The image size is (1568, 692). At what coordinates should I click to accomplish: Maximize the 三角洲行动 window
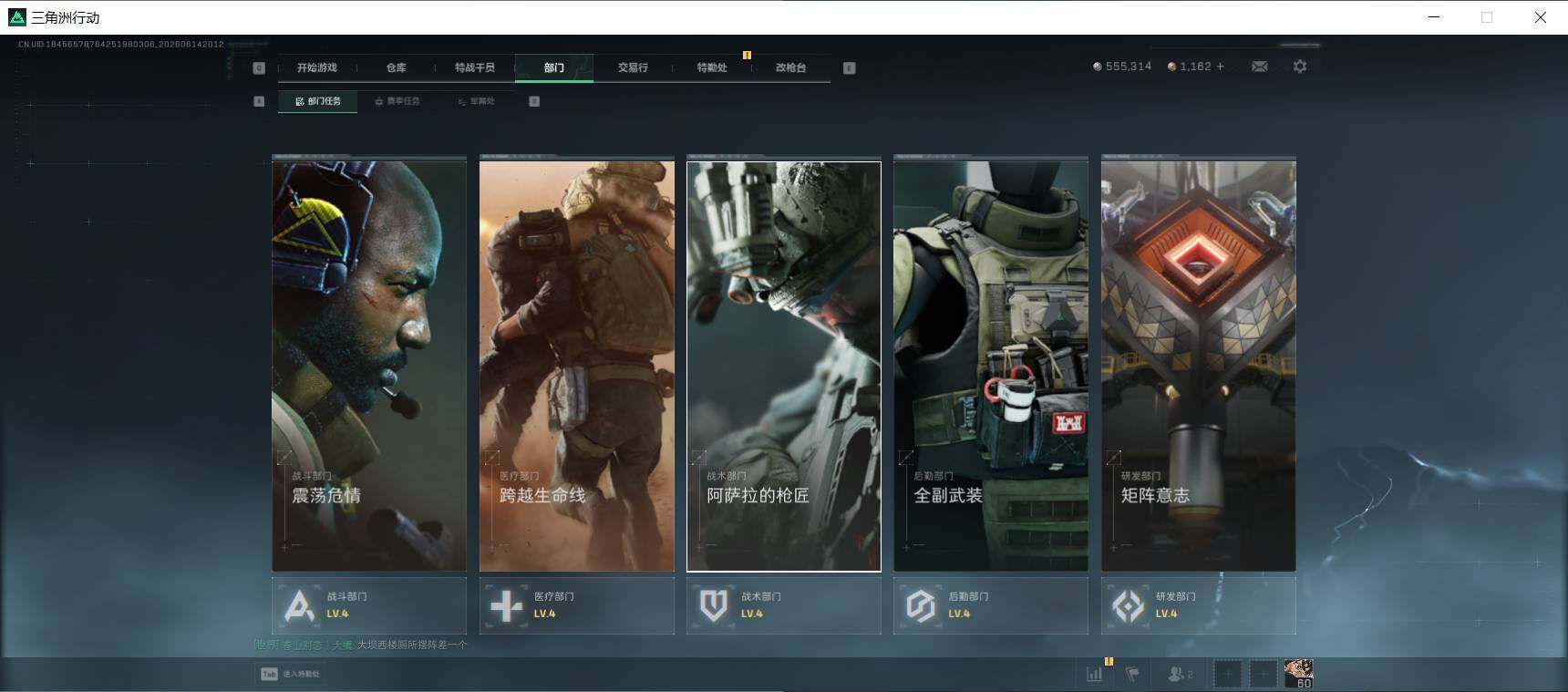(1487, 17)
